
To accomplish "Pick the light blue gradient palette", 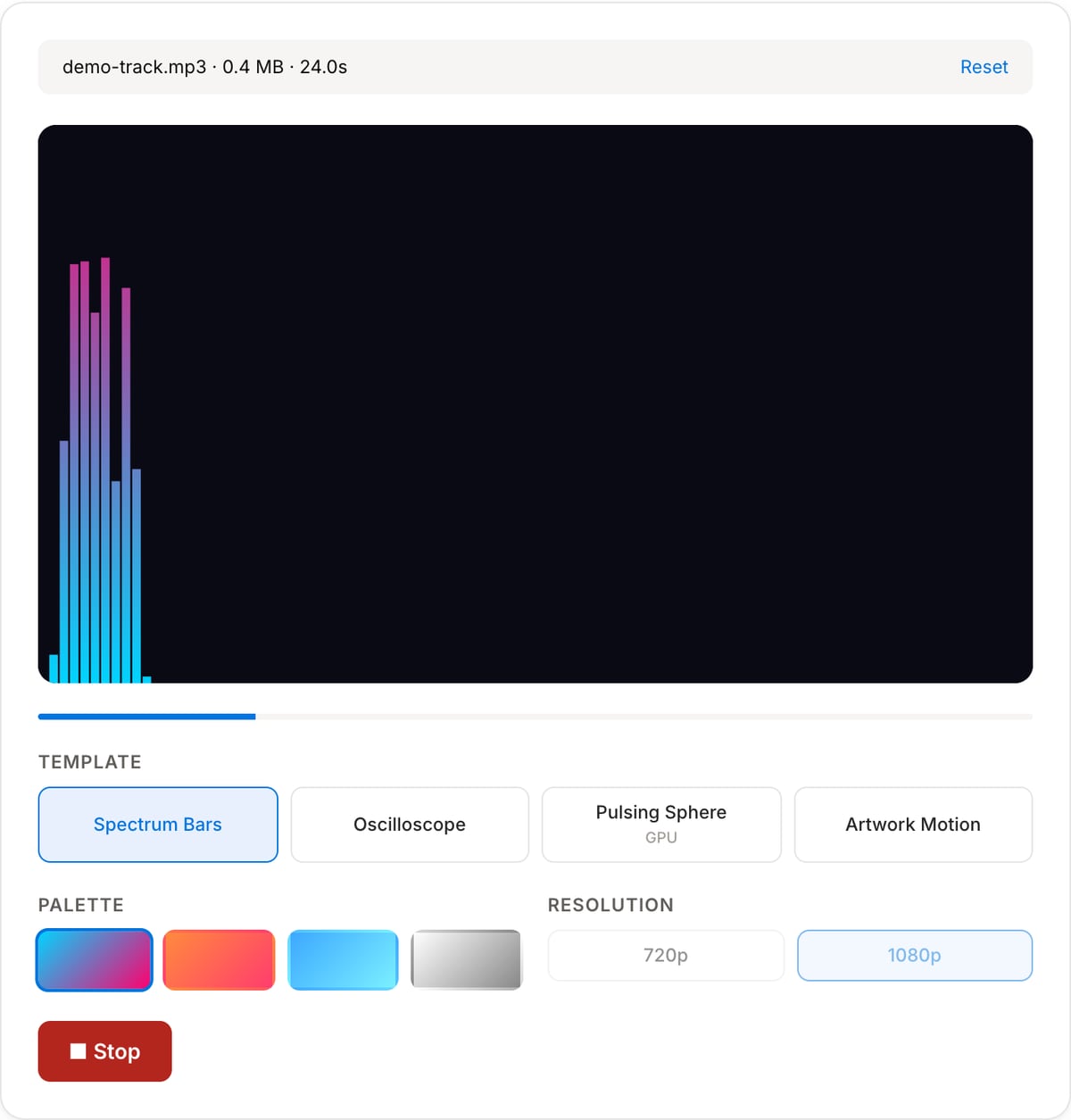I will pyautogui.click(x=343, y=959).
